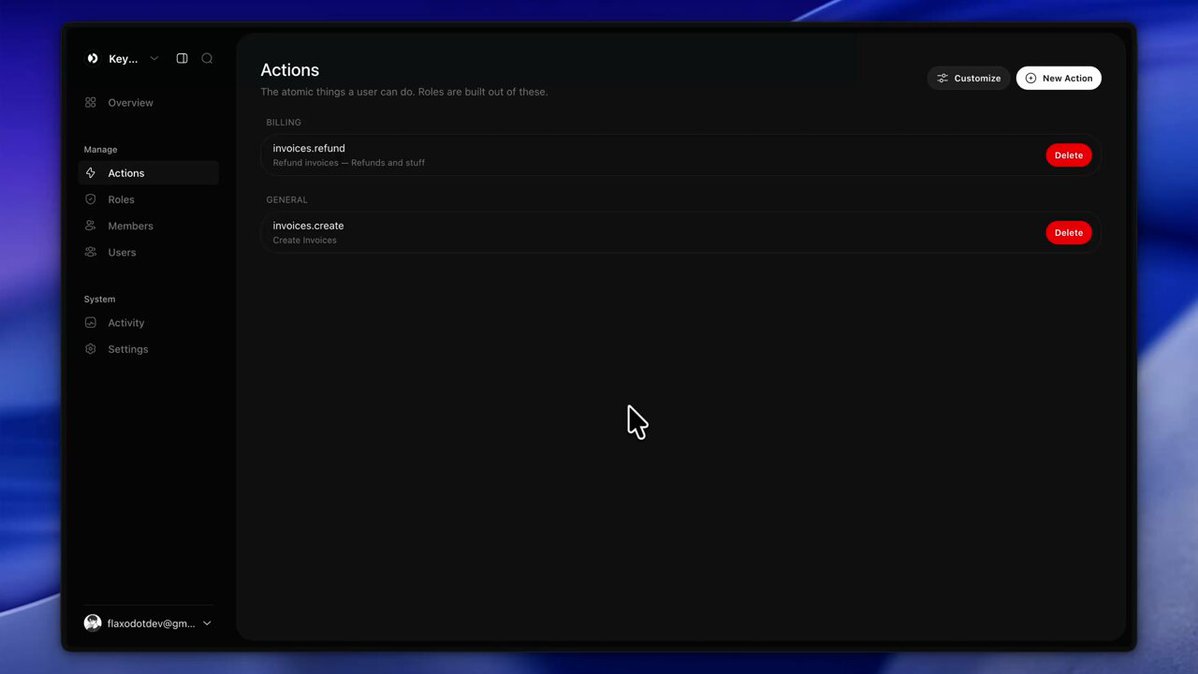Select the invoices.refund action name
The height and width of the screenshot is (674, 1198).
(x=309, y=148)
